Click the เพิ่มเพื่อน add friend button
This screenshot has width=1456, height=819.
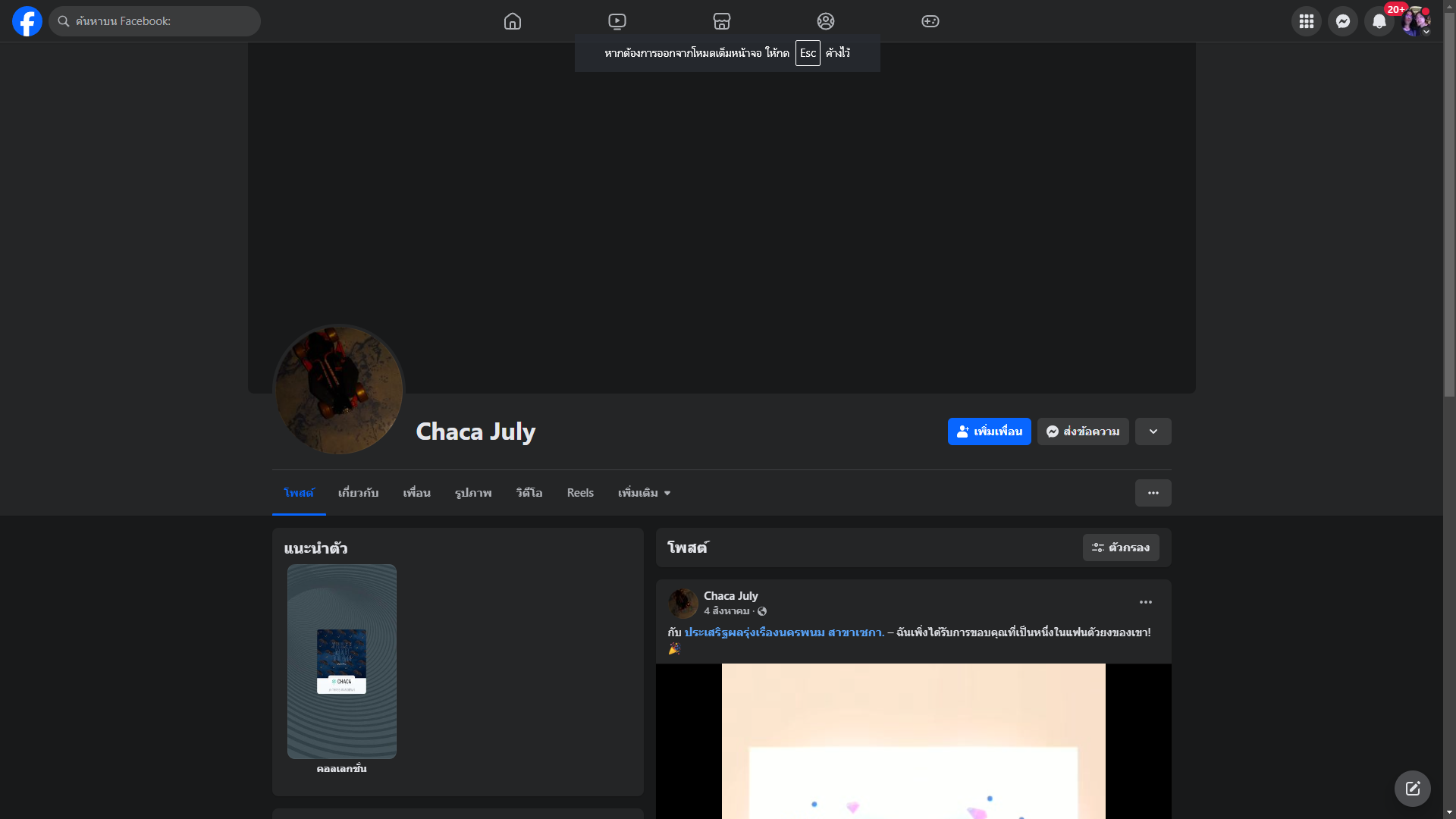click(989, 431)
